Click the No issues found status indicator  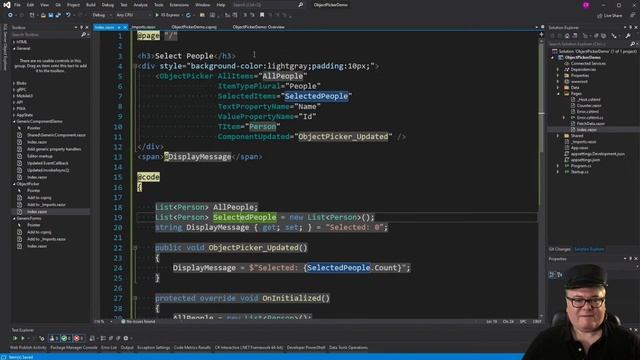pyautogui.click(x=138, y=322)
